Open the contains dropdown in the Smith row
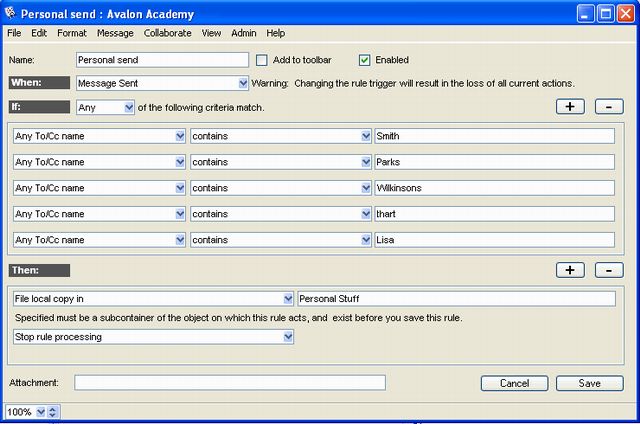 click(x=366, y=135)
